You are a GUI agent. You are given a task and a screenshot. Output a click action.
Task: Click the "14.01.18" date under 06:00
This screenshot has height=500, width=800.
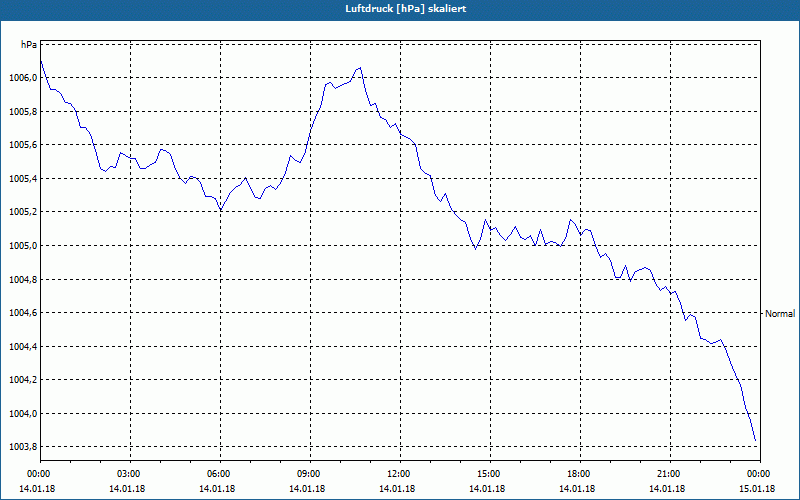pos(217,489)
